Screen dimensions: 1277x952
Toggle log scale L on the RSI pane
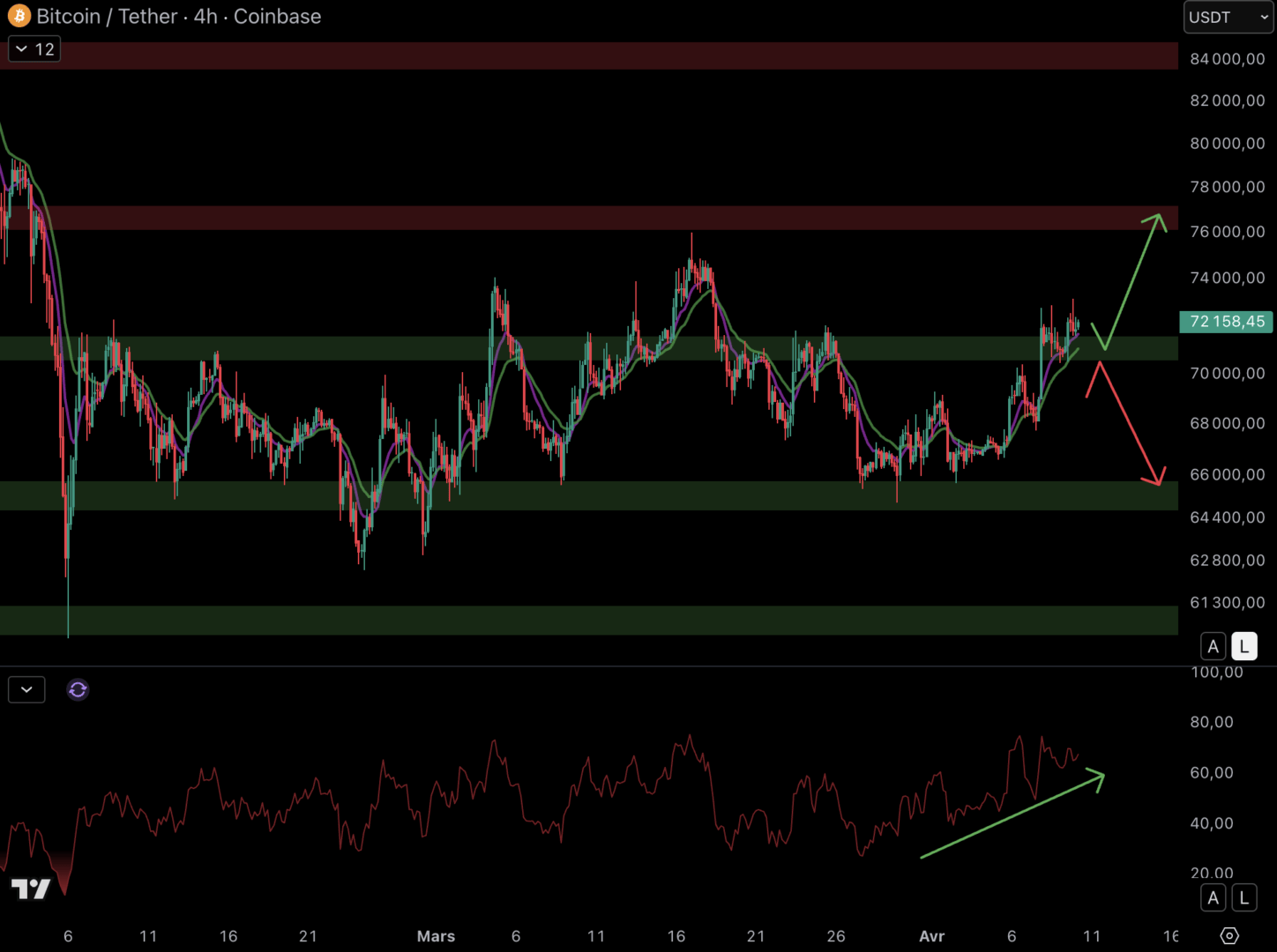pyautogui.click(x=1243, y=897)
